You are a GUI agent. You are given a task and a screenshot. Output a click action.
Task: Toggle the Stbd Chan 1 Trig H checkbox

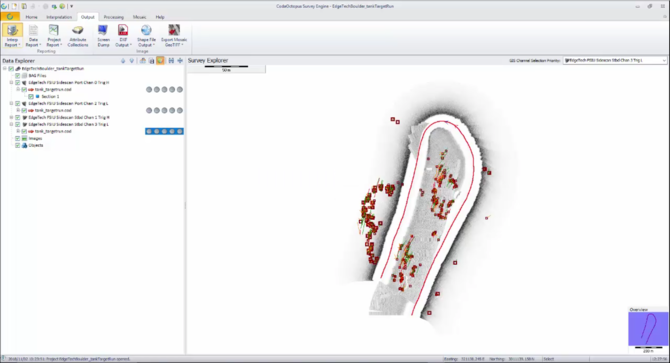[x=18, y=117]
